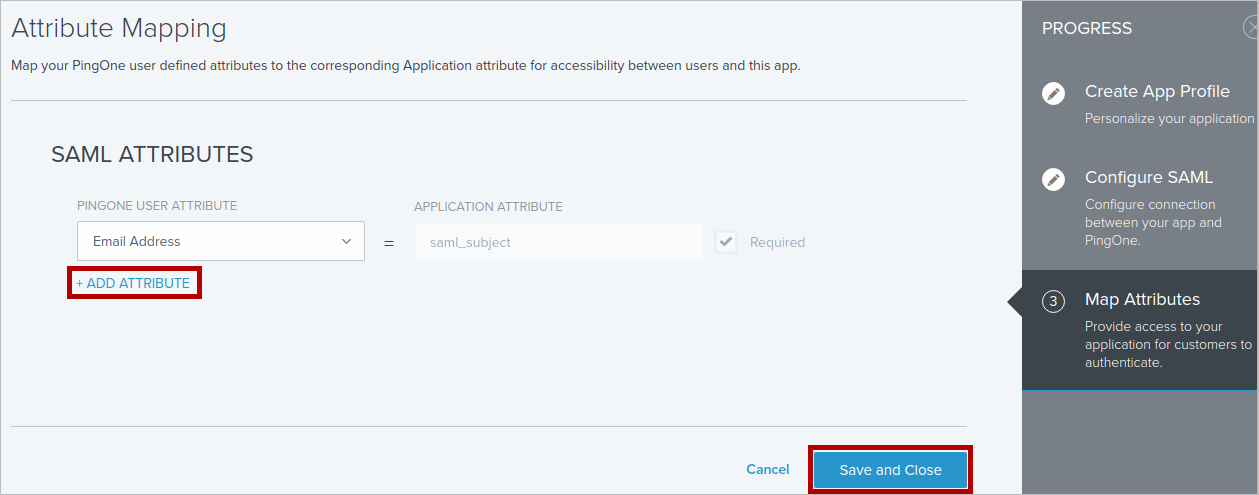Expand the dropdown using its chevron arrow
Screen dimensions: 1259x495
coord(346,241)
